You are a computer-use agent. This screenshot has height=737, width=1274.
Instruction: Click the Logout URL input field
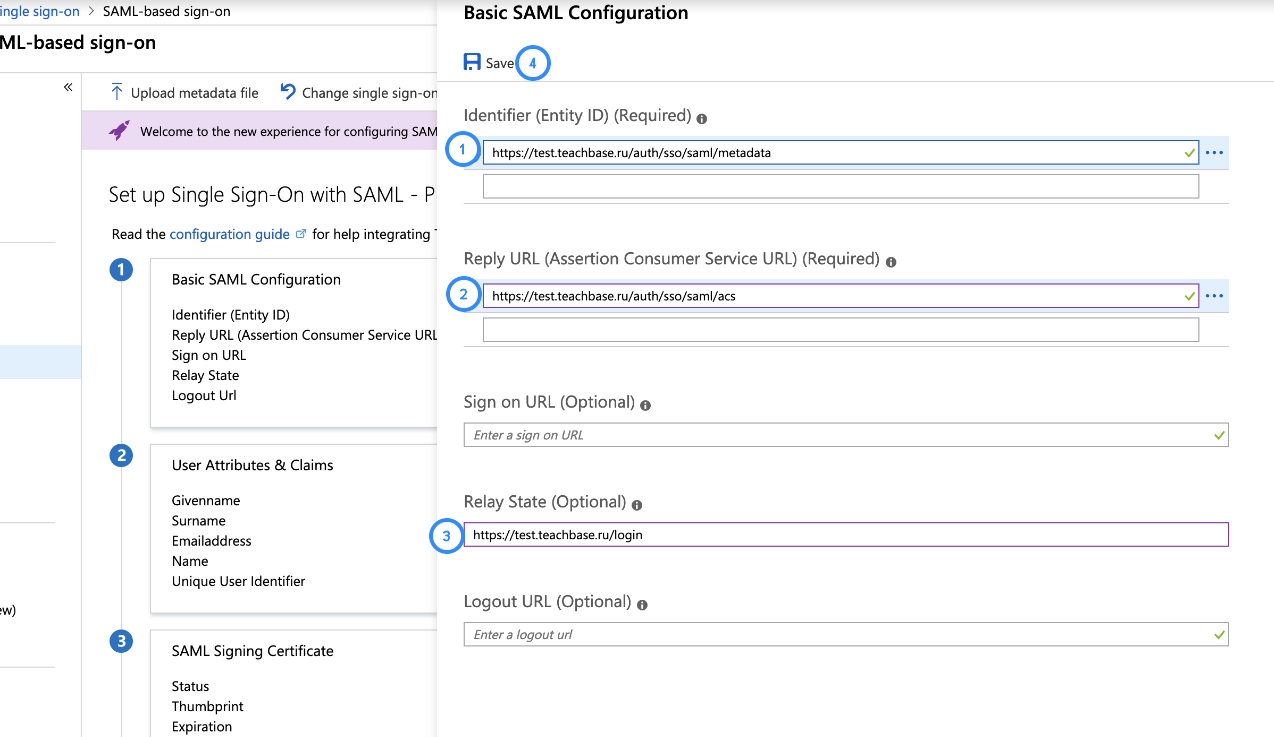tap(846, 634)
